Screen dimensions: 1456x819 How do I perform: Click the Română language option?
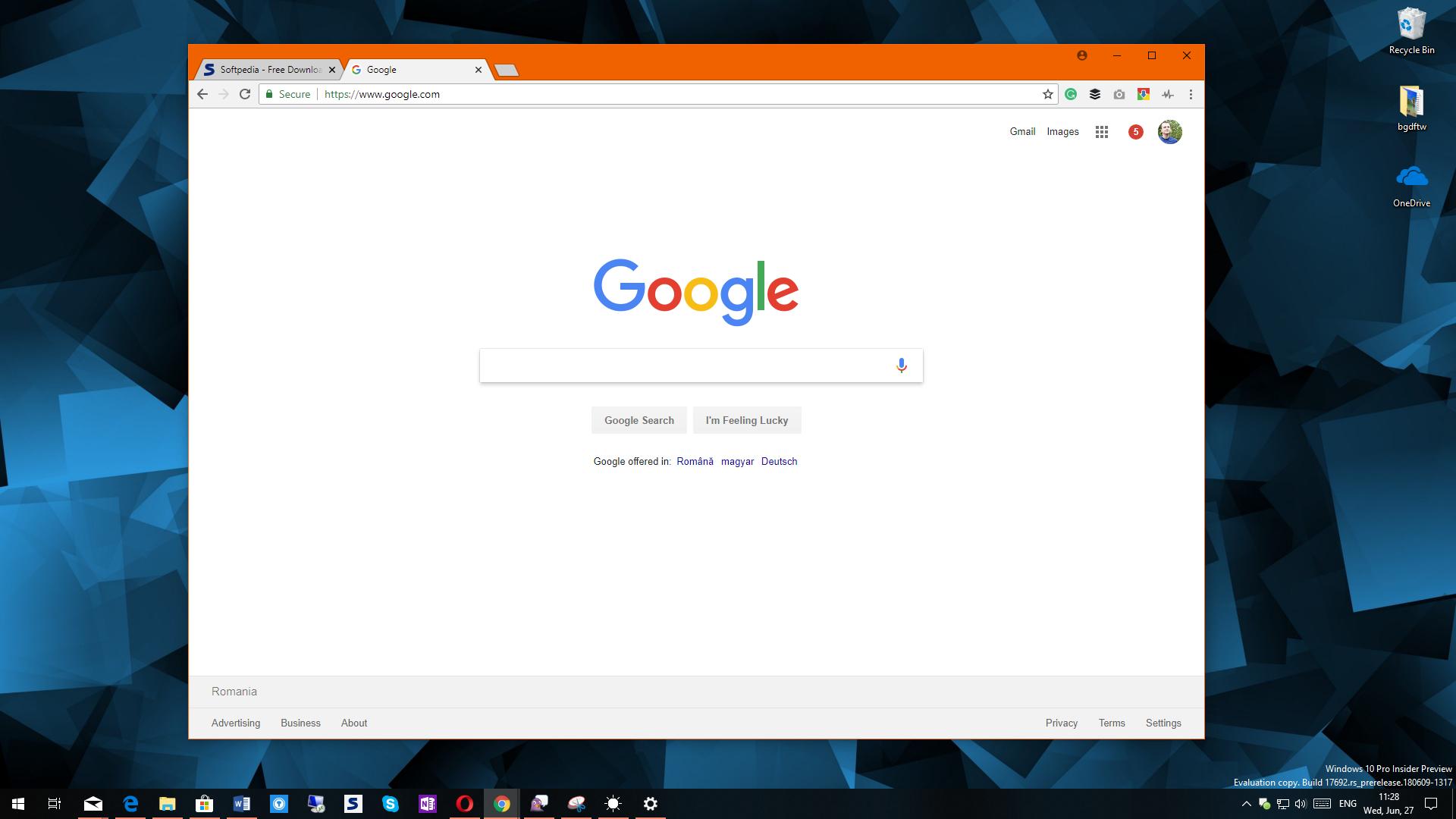[694, 461]
